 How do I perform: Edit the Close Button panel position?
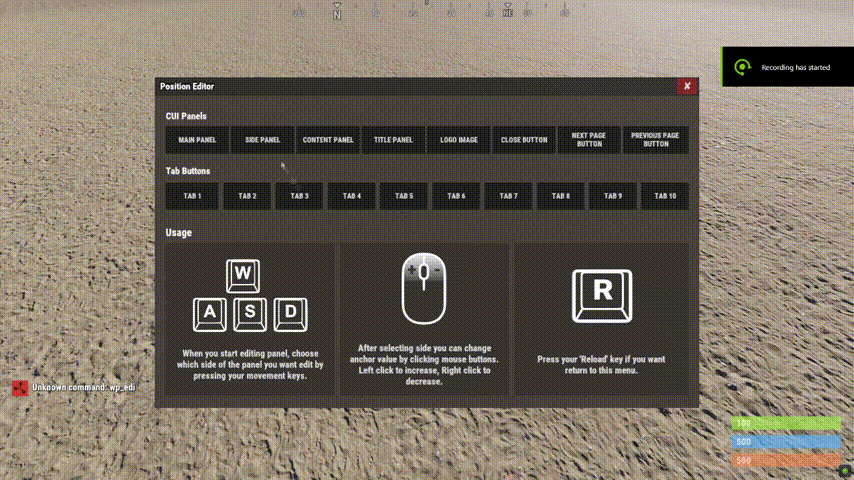(524, 140)
